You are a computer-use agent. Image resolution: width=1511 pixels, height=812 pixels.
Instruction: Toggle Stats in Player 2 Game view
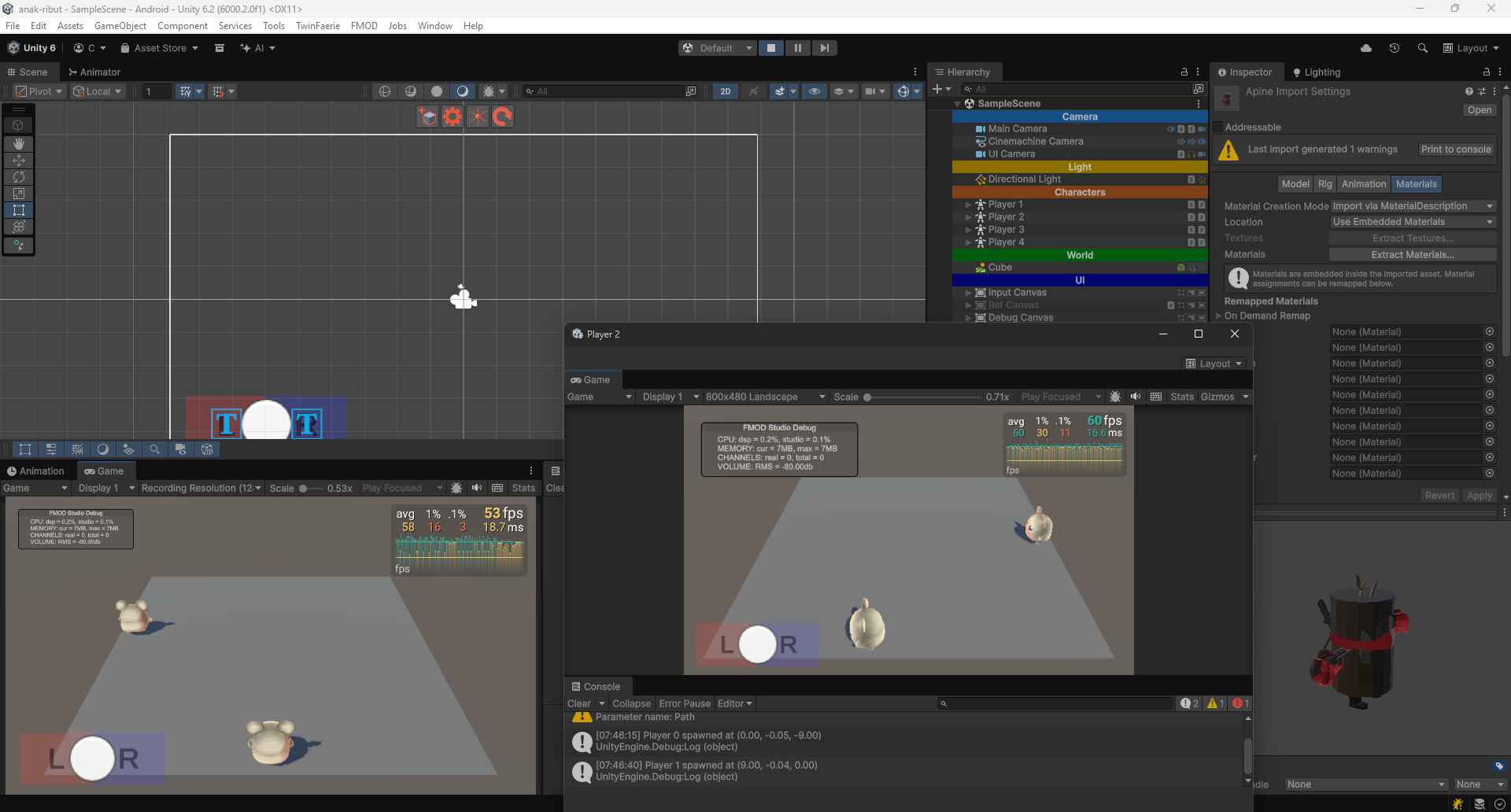(1182, 397)
